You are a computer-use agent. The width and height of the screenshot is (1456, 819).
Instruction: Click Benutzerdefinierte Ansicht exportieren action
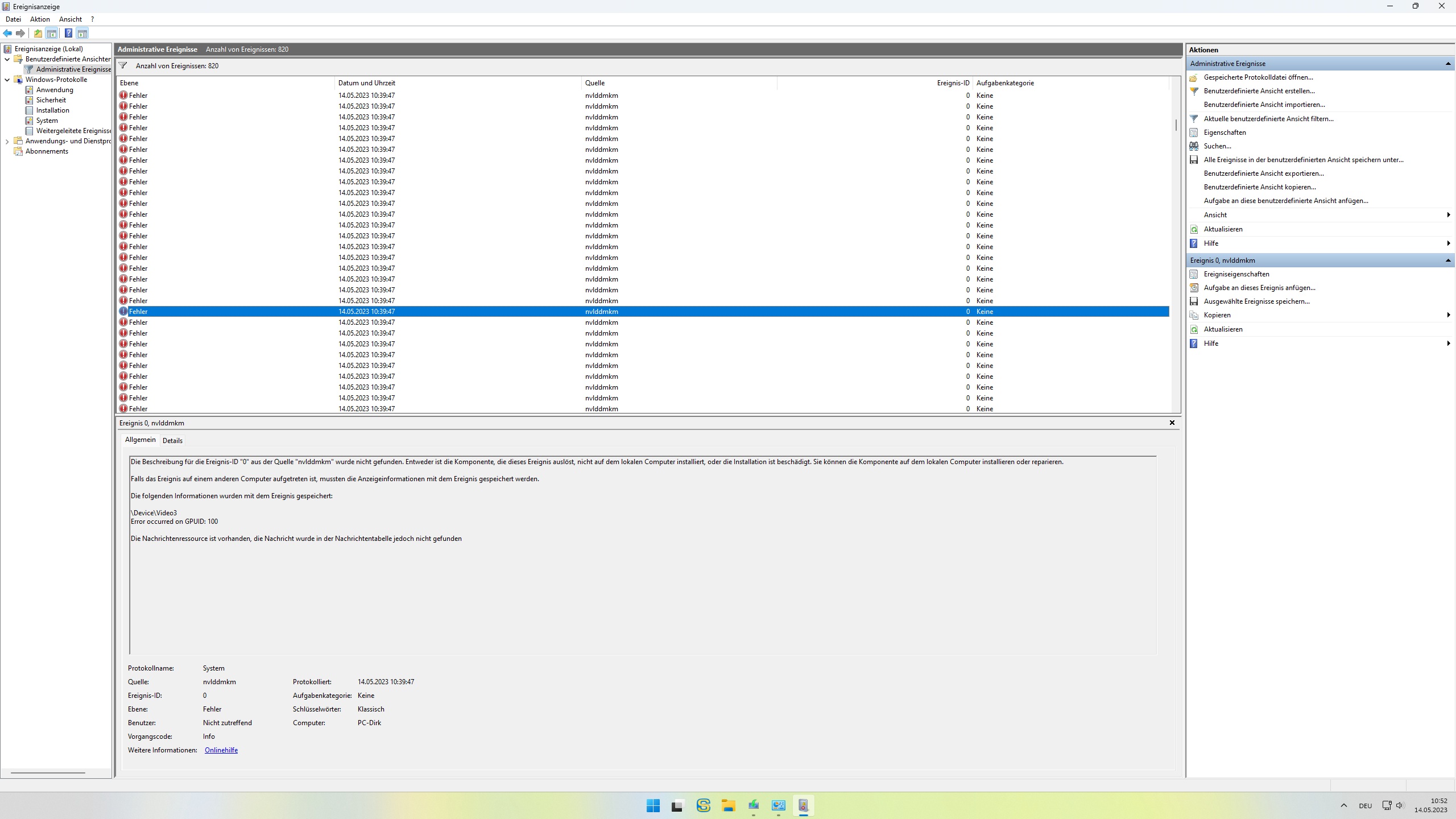pos(1264,173)
